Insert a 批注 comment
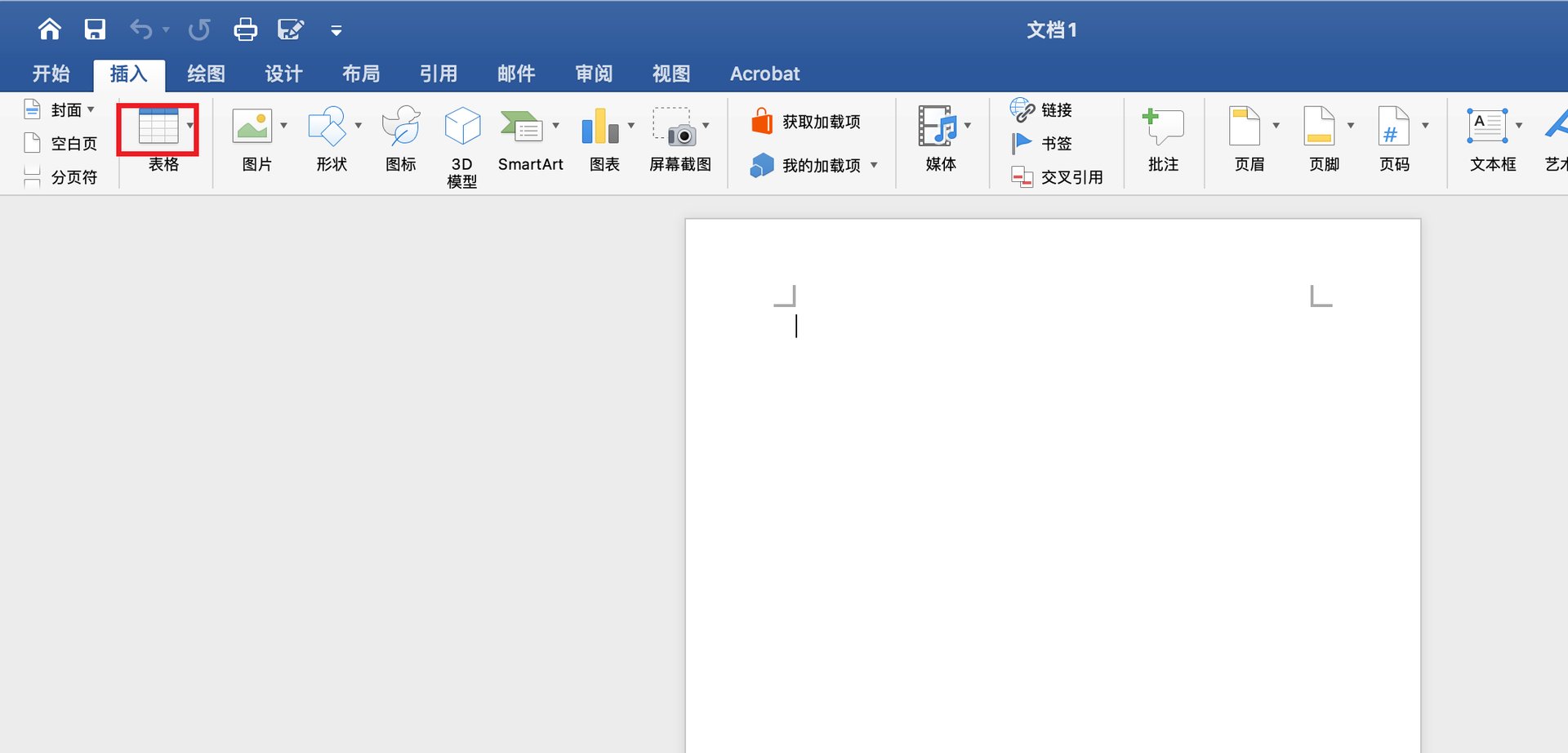Viewport: 1568px width, 753px height. click(x=1163, y=139)
